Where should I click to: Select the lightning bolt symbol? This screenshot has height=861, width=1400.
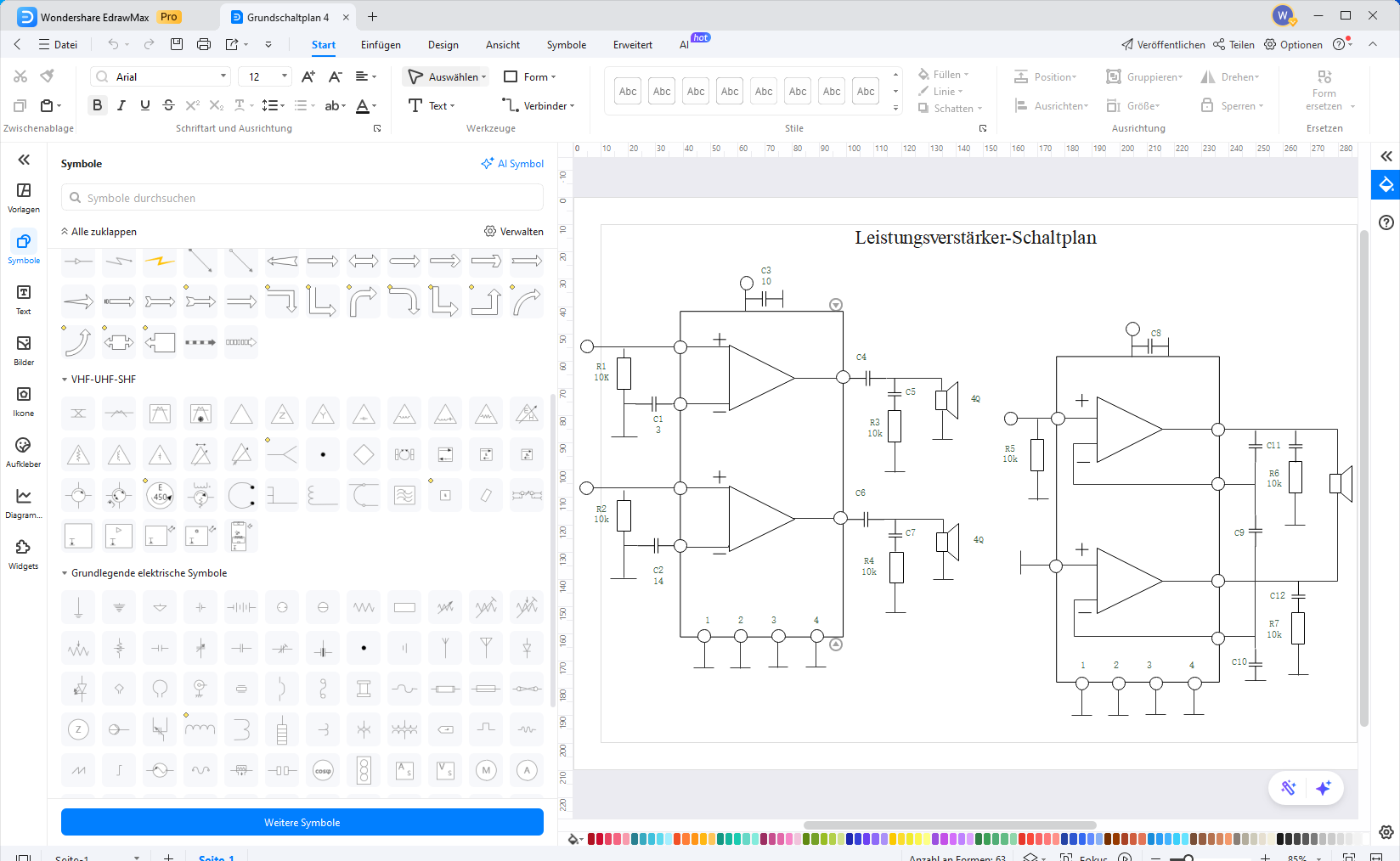[160, 261]
